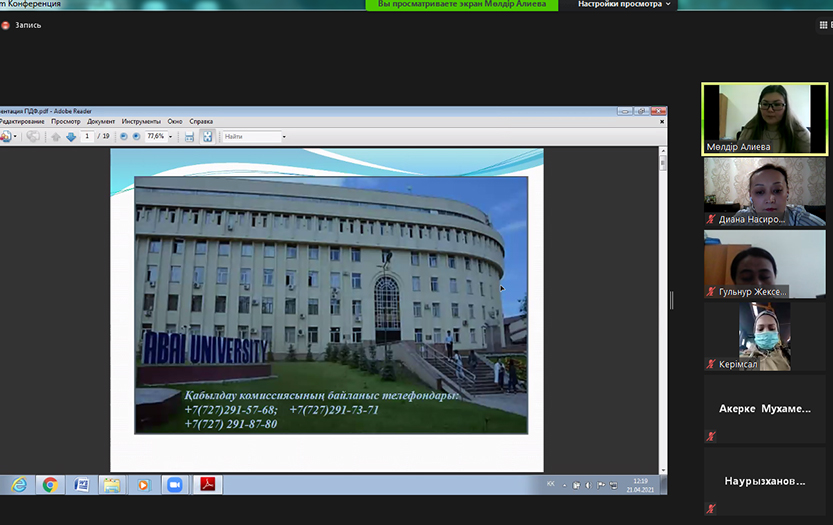Open Google Chrome from taskbar
833x525 pixels.
tap(50, 485)
